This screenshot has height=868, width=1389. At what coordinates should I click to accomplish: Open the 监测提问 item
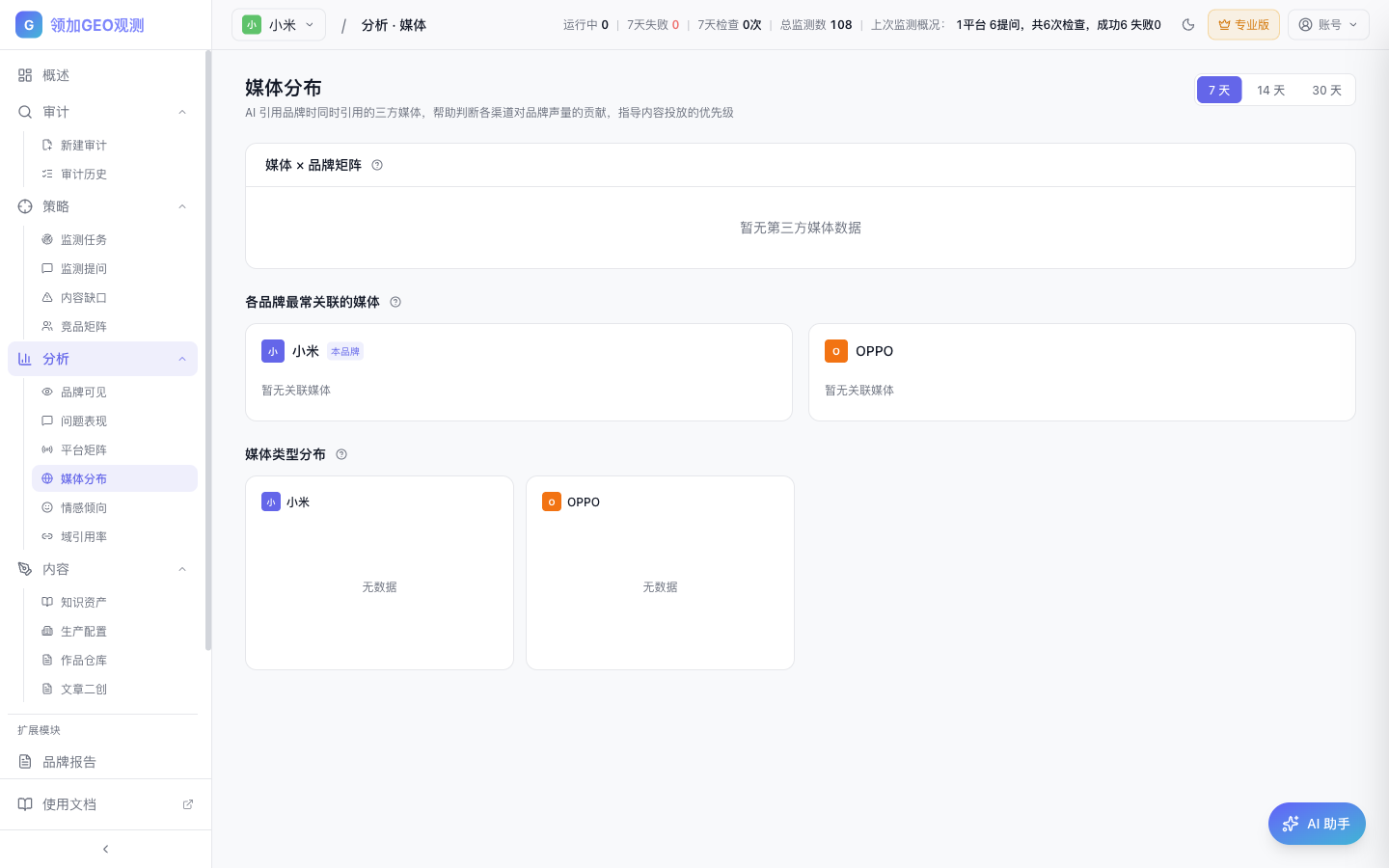[x=115, y=268]
